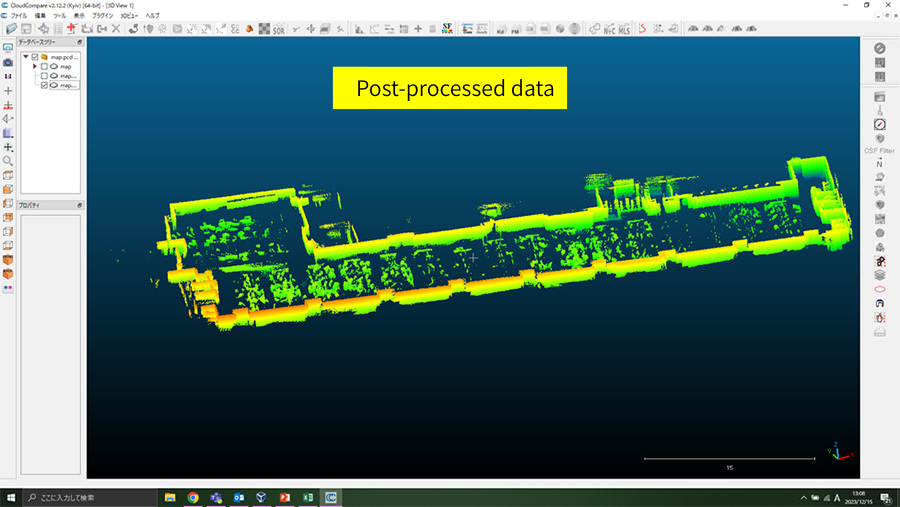Click the merge entities icon
The width and height of the screenshot is (900, 507).
pos(102,29)
